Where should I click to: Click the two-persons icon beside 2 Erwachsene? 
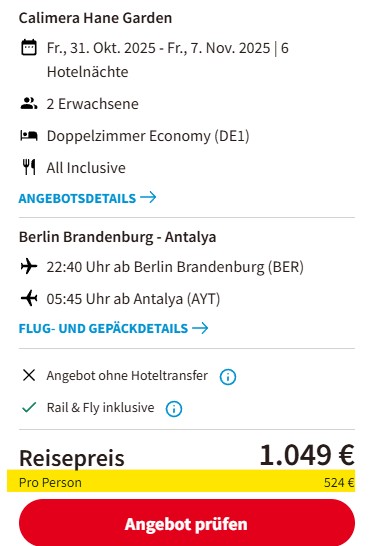29,103
